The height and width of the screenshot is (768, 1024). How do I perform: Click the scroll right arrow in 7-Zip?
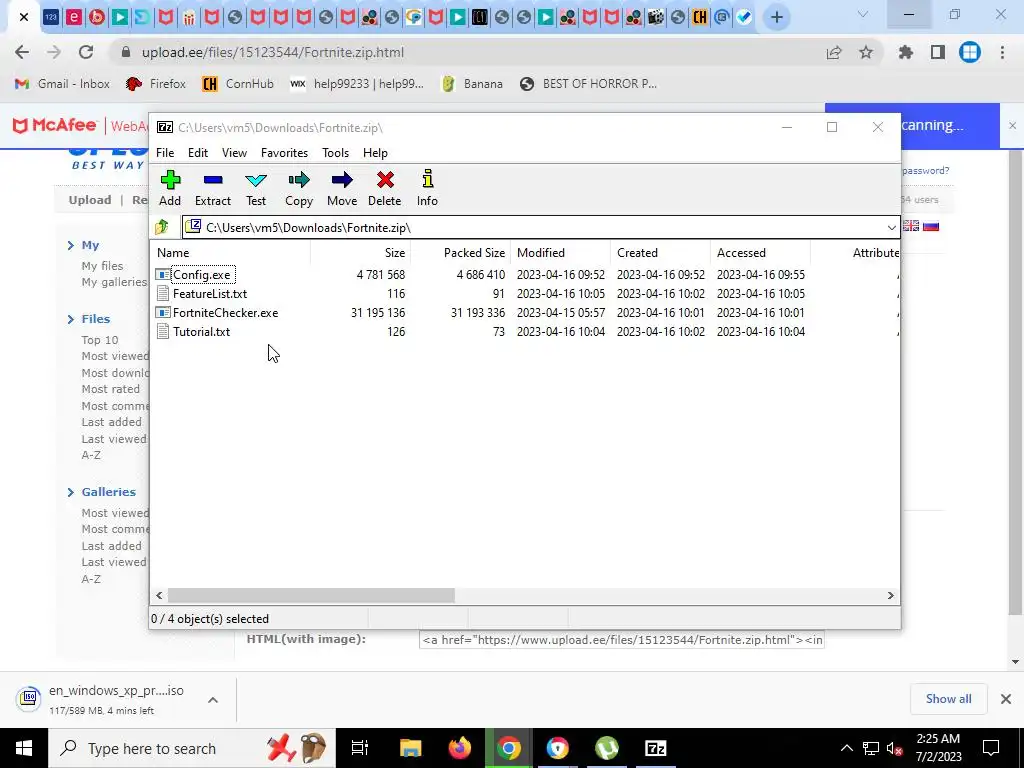[890, 596]
